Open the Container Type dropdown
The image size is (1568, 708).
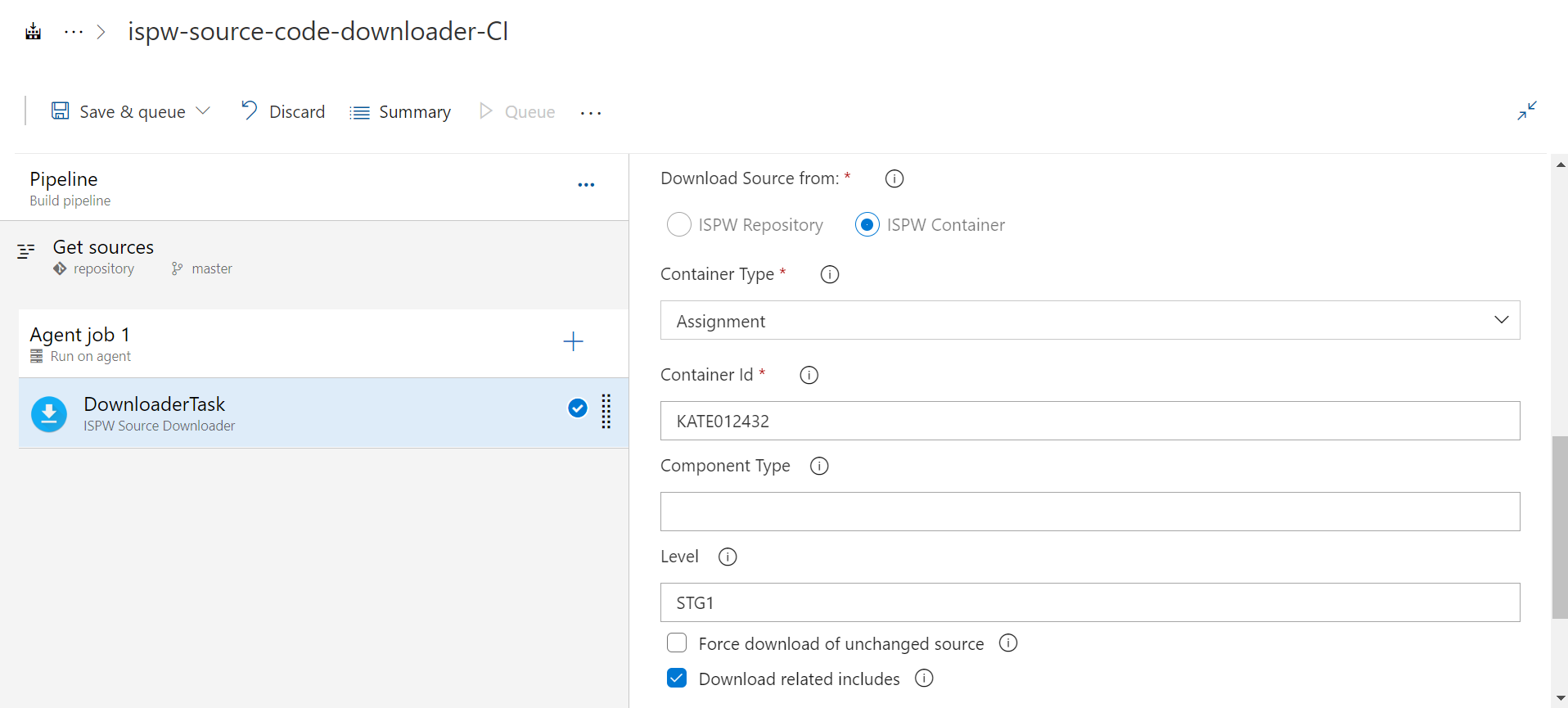point(1089,321)
